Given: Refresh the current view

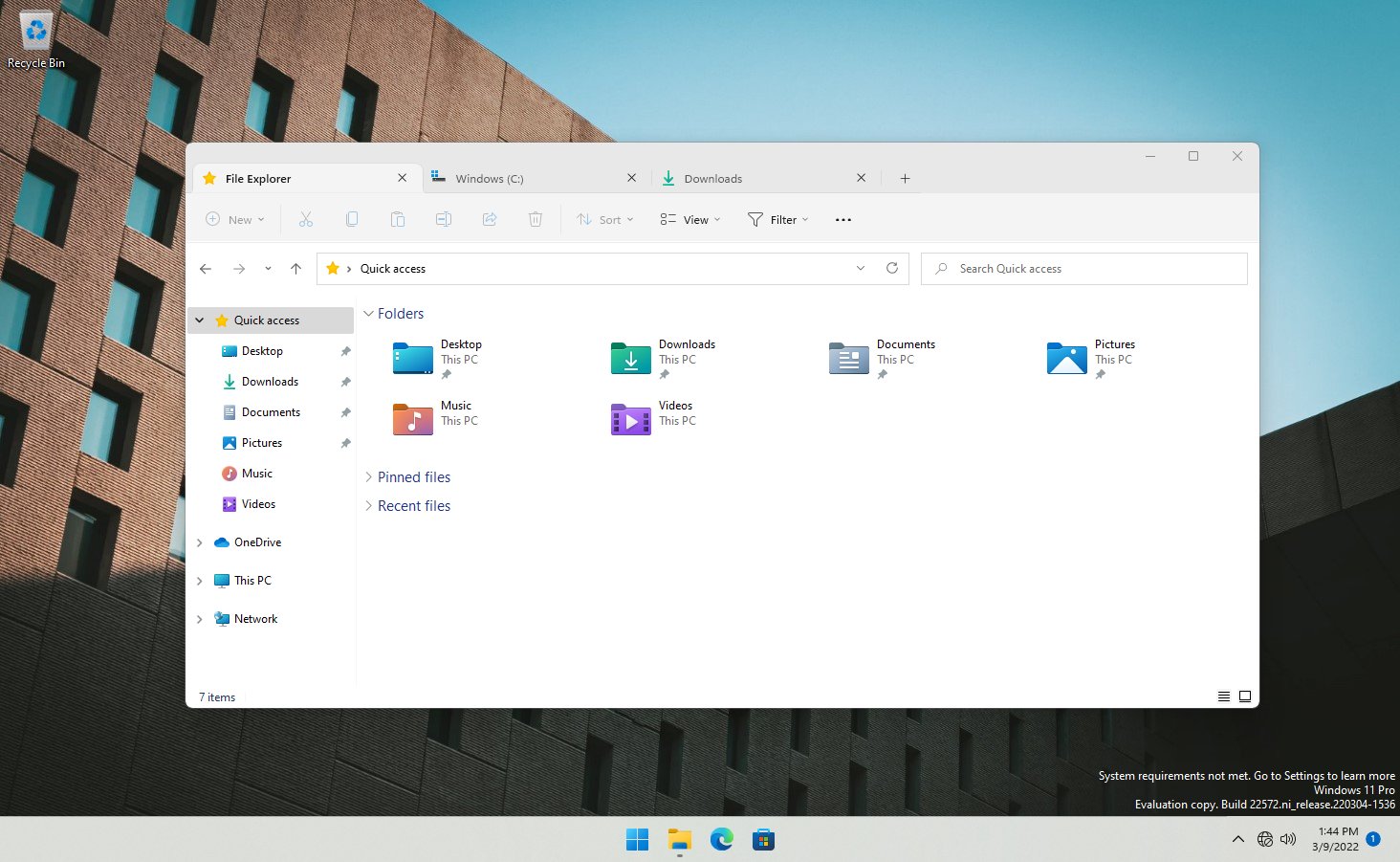Looking at the screenshot, I should pos(892,268).
